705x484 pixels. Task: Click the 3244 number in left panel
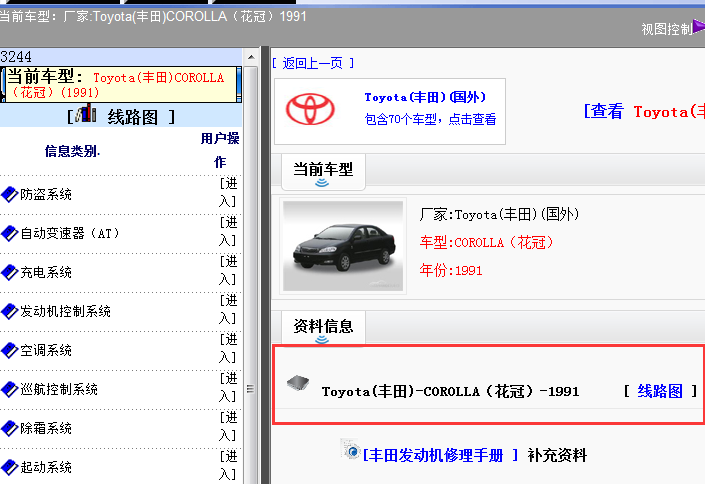coord(16,57)
